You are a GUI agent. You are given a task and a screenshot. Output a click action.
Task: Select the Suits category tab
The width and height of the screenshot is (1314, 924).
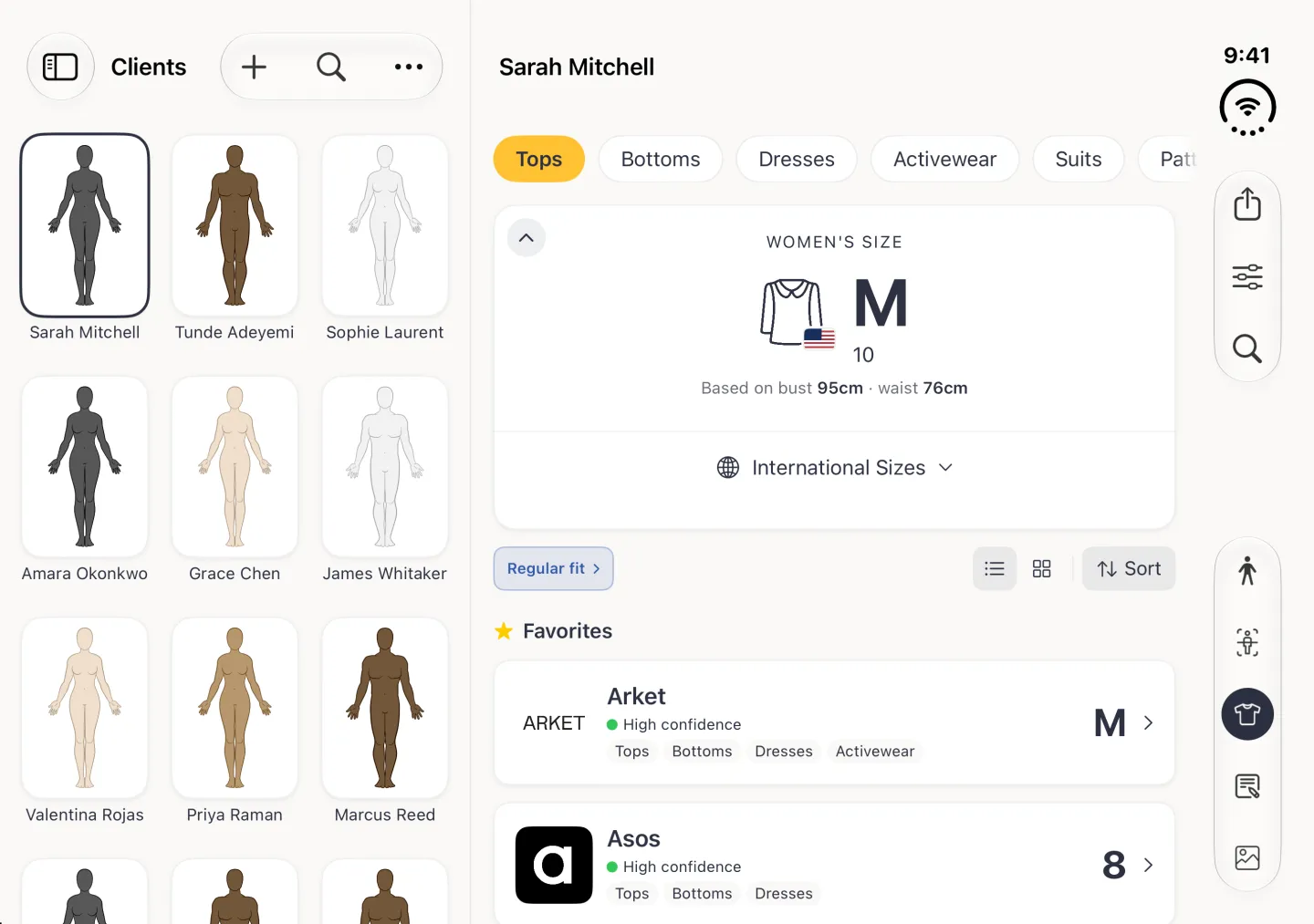[1079, 159]
